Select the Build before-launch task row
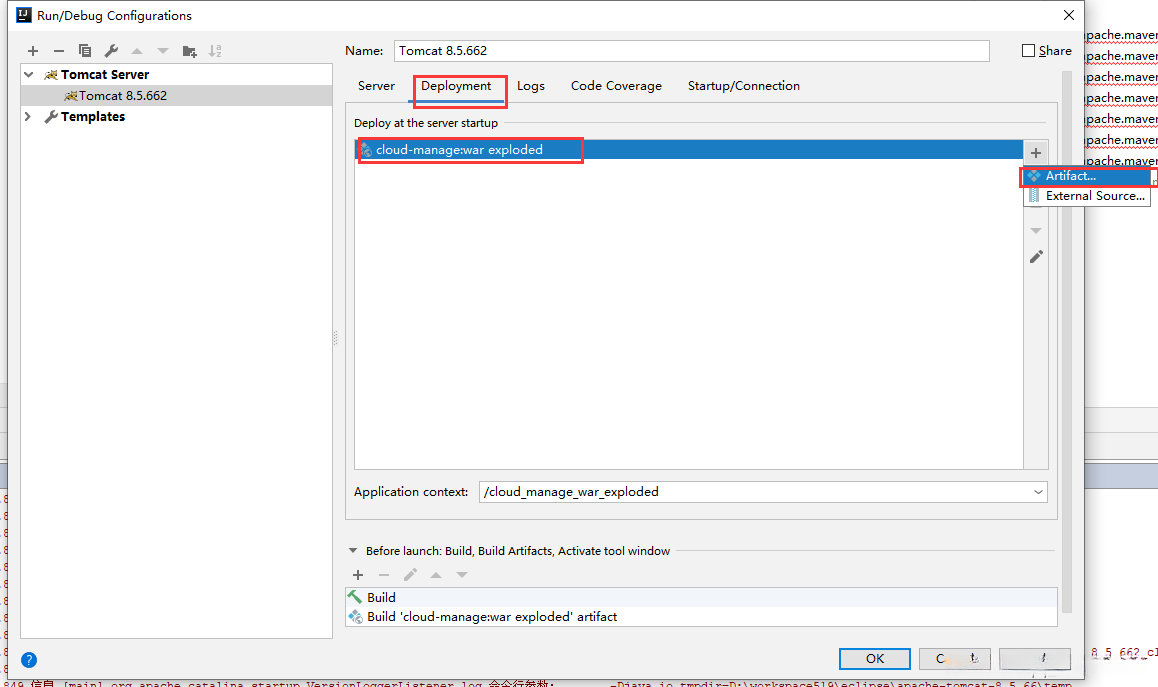 click(701, 597)
